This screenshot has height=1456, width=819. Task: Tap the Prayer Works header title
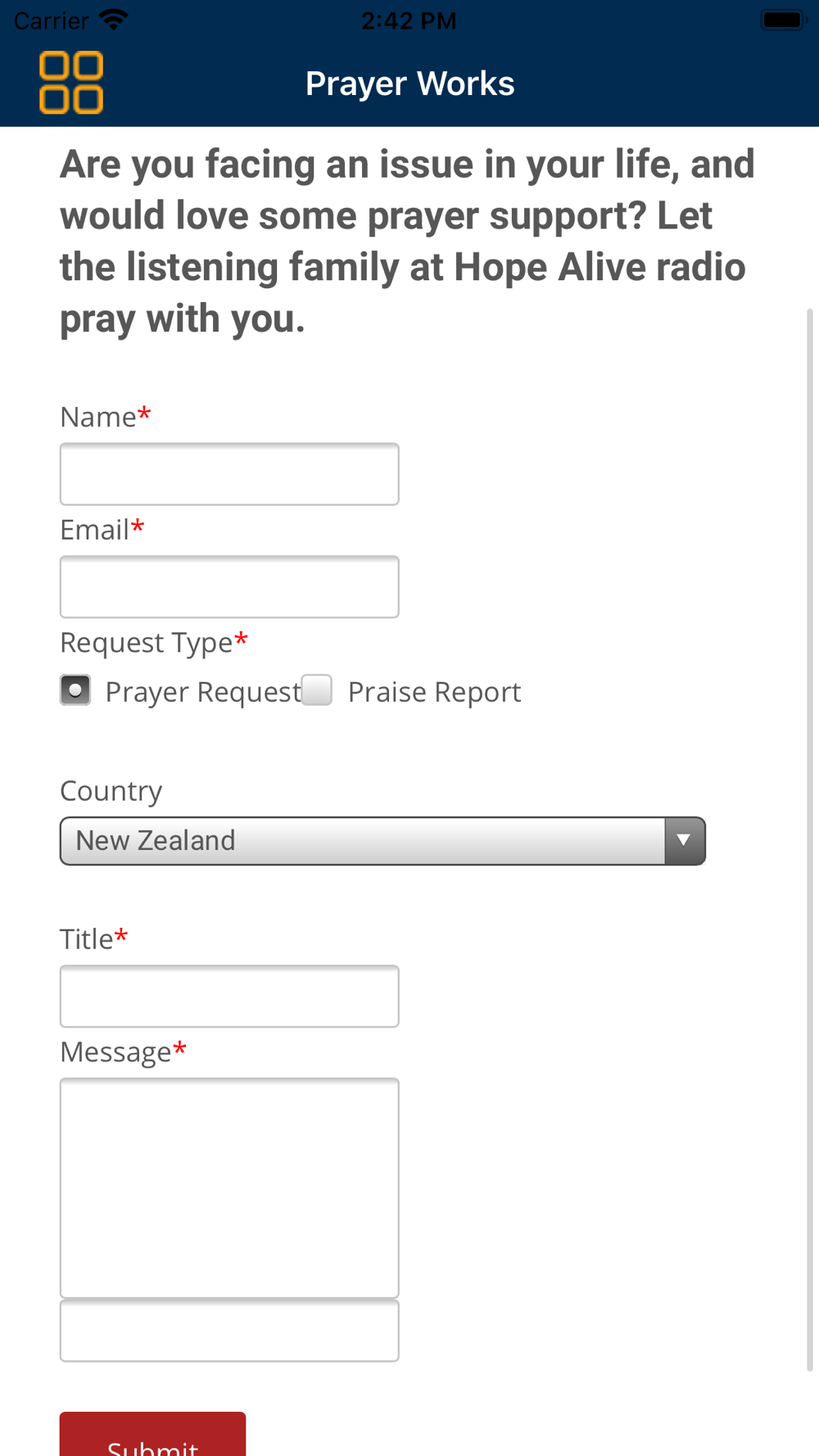coord(409,84)
